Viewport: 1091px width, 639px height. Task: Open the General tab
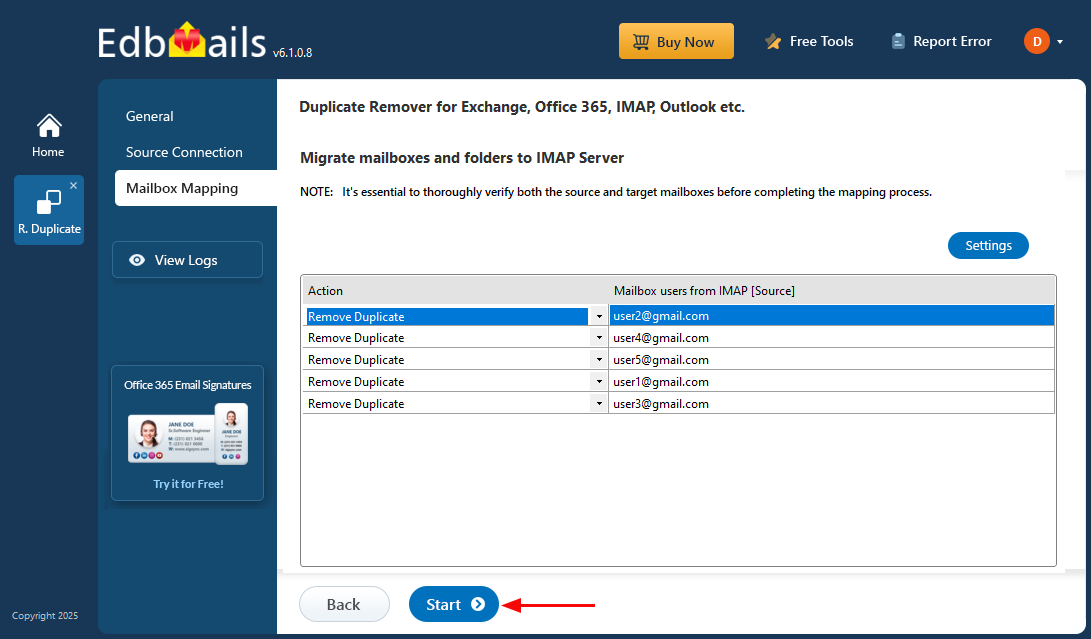point(150,116)
